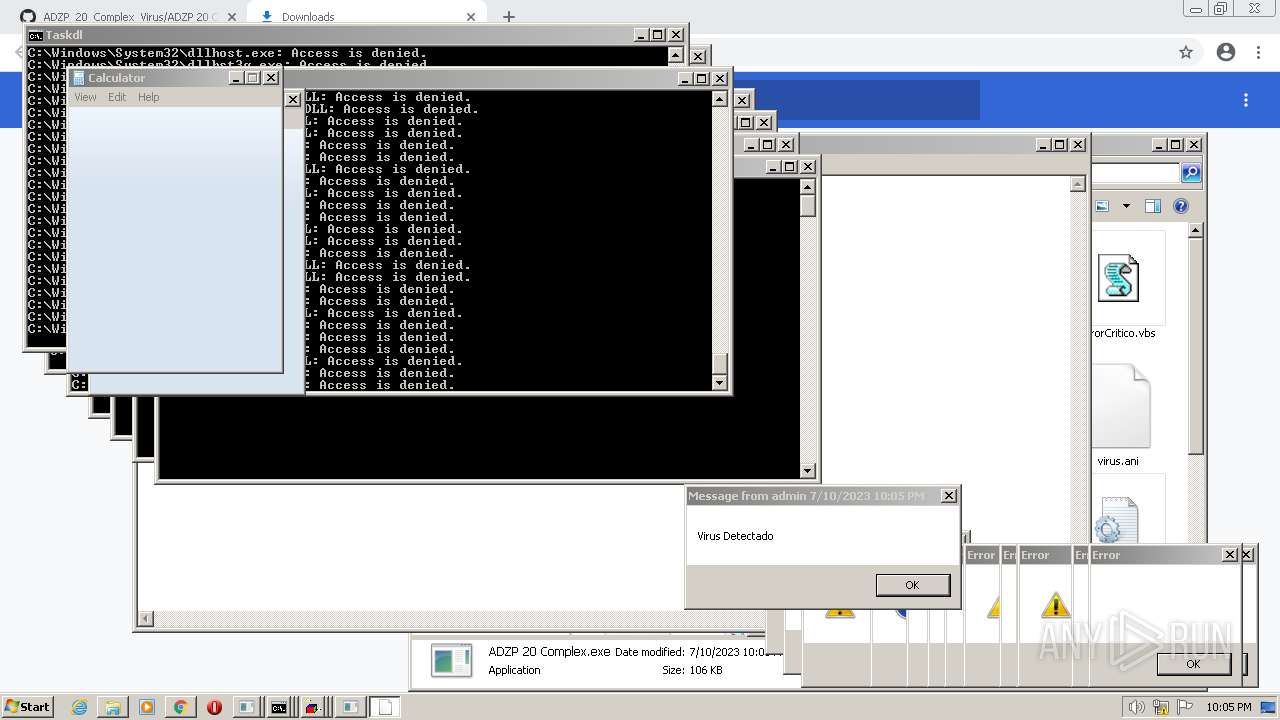Open the Calculator View menu
Screen dimensions: 1280x720
(85, 97)
